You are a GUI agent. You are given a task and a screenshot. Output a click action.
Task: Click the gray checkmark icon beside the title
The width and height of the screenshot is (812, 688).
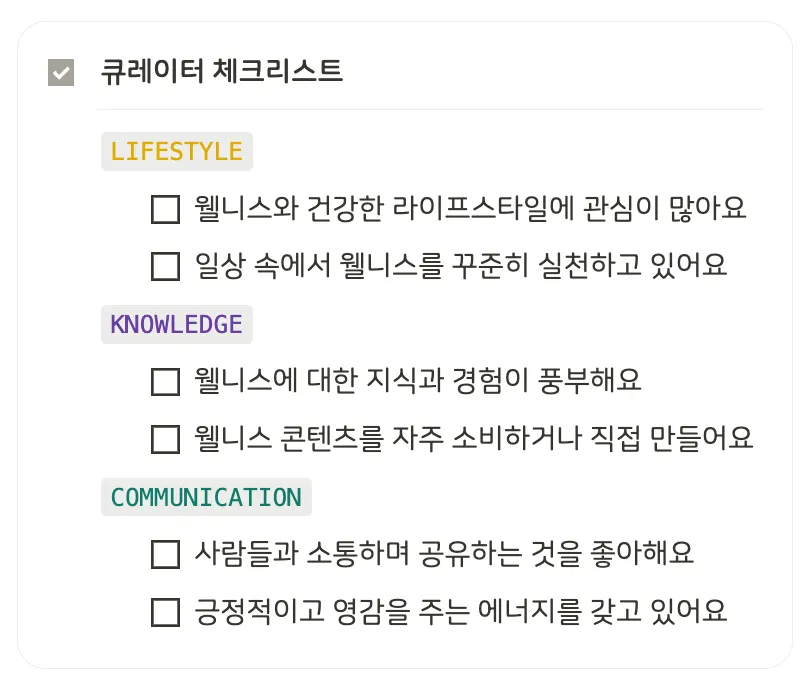tap(61, 72)
